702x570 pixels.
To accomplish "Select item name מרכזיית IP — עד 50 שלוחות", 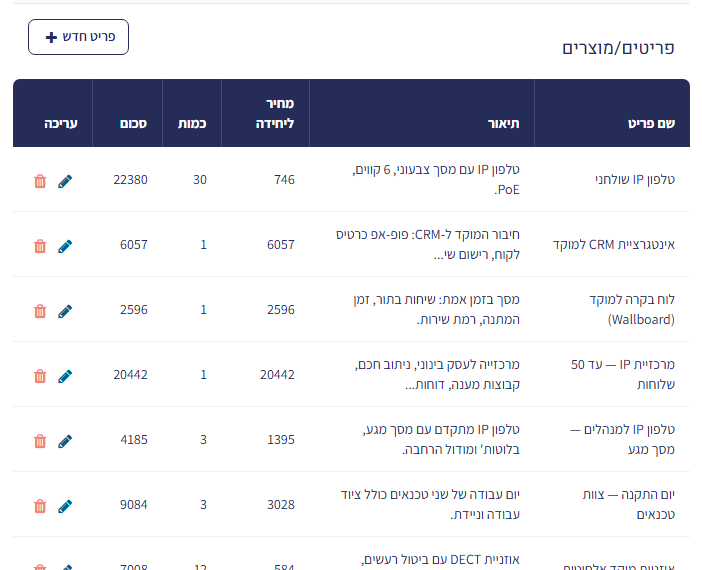I will (x=623, y=374).
